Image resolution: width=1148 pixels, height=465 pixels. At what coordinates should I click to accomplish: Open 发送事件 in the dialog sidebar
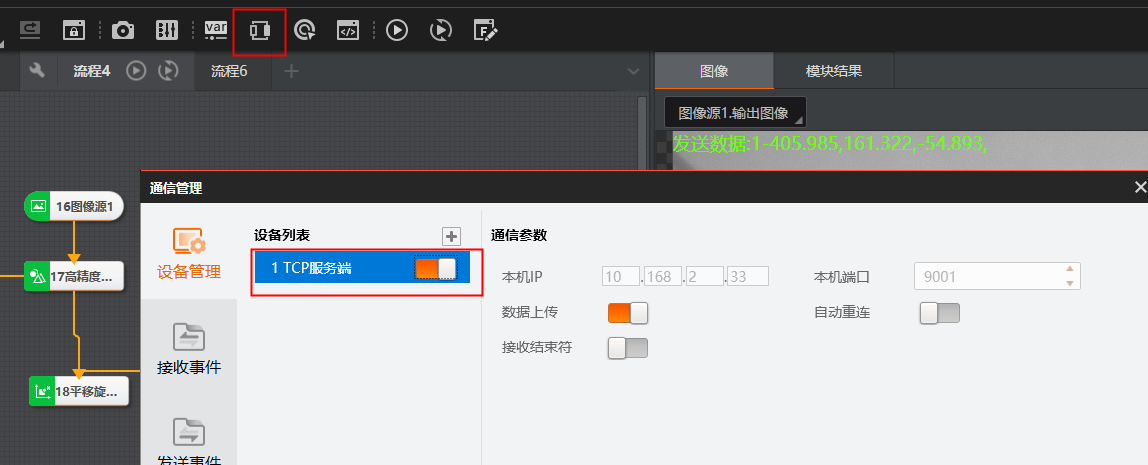click(x=189, y=441)
